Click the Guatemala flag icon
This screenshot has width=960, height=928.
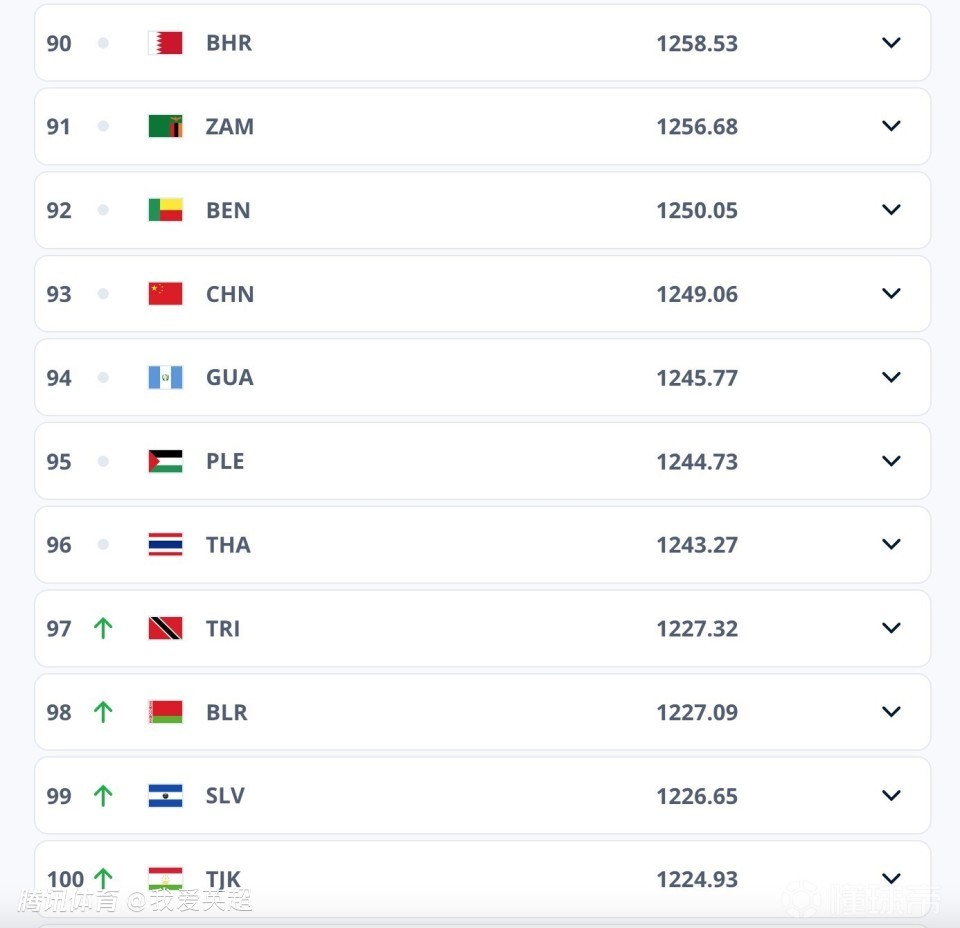[x=165, y=377]
